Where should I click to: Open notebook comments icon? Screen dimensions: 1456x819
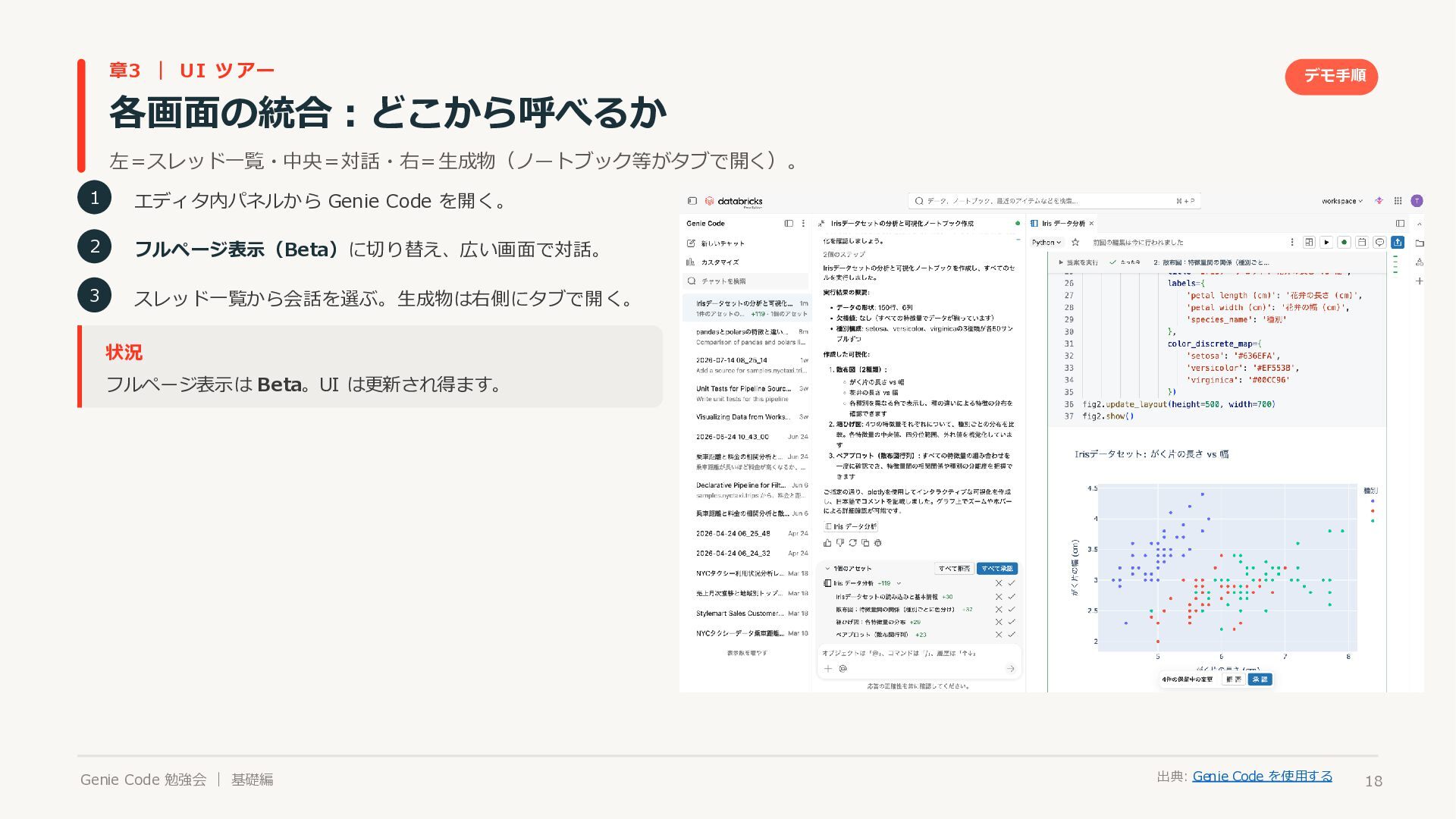click(x=1379, y=243)
